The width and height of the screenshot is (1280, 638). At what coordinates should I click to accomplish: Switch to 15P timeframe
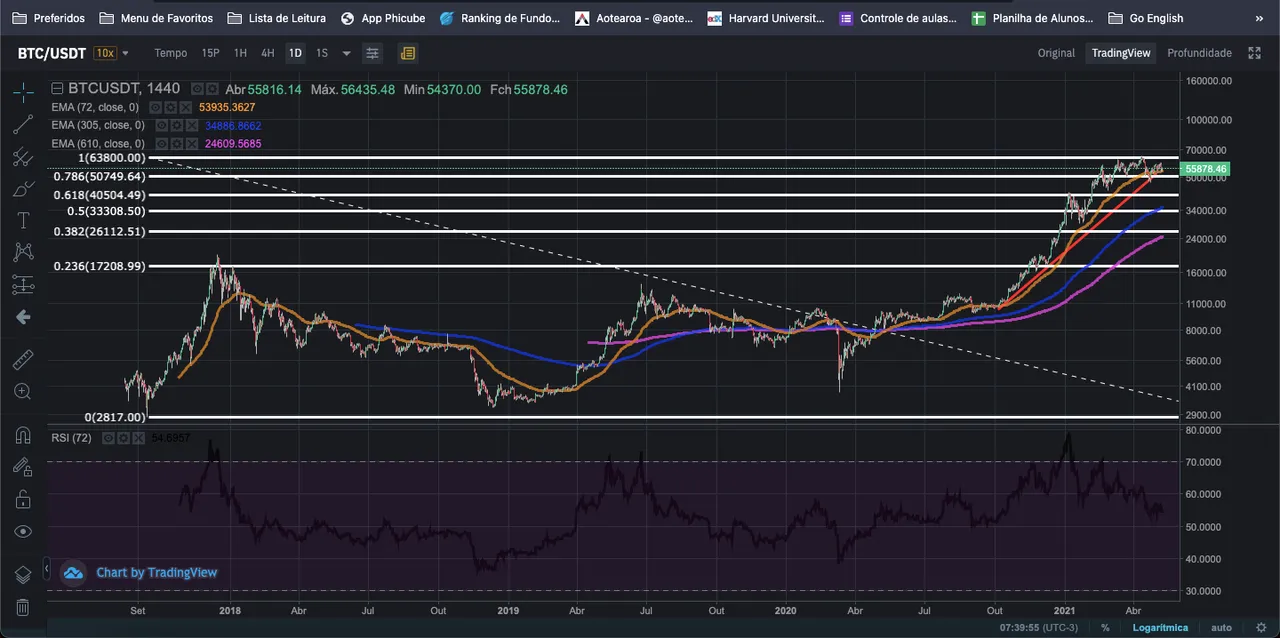(210, 53)
